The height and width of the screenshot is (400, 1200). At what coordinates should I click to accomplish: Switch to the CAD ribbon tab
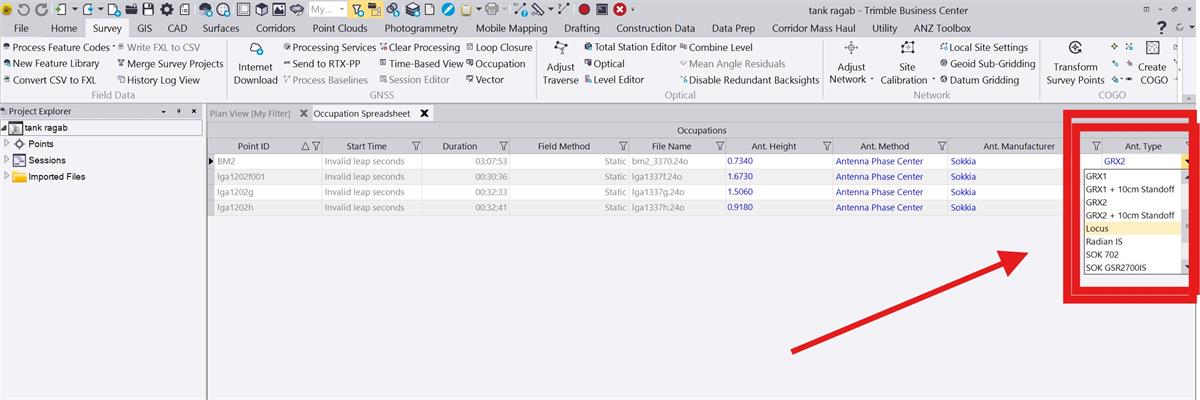[177, 29]
